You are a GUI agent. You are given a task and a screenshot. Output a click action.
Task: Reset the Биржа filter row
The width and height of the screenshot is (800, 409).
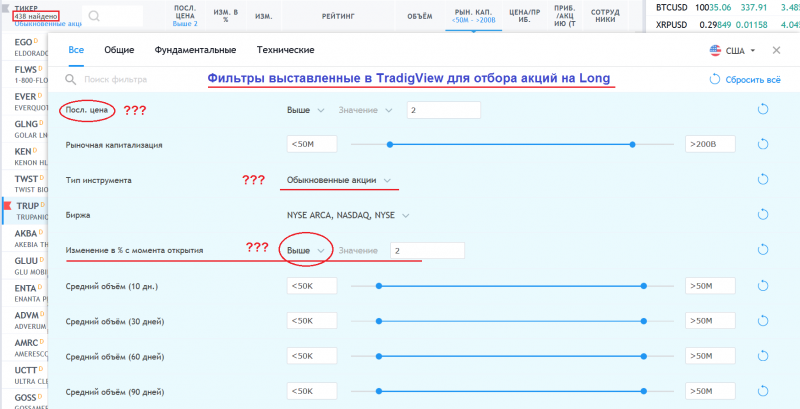coord(763,215)
